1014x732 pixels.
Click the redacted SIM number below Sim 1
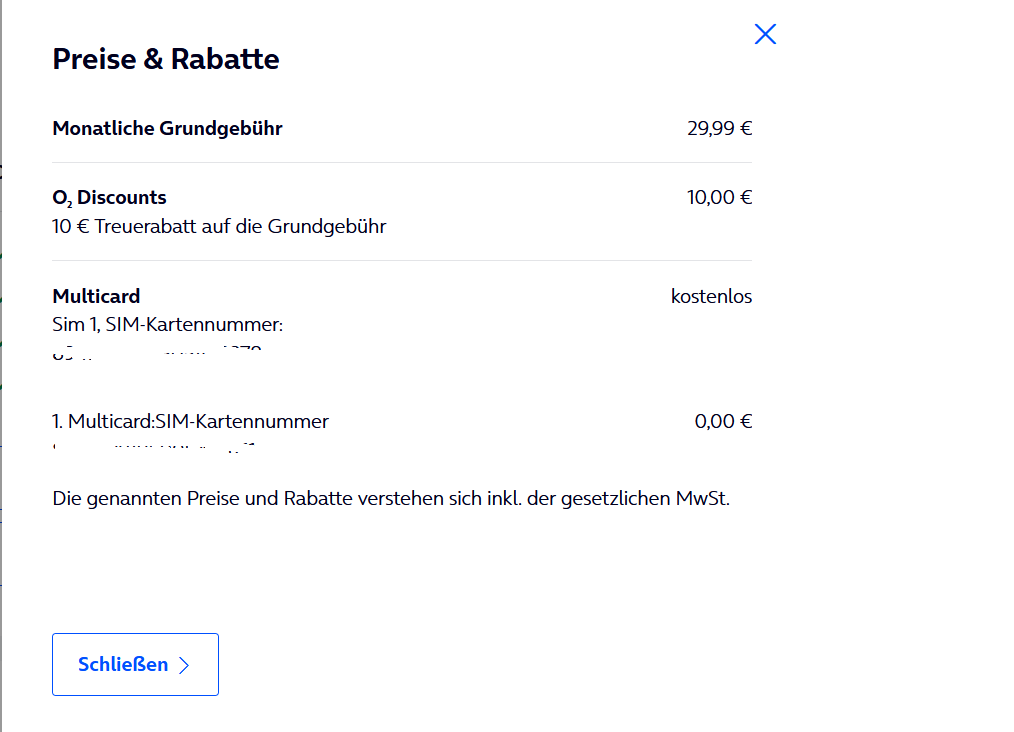157,352
